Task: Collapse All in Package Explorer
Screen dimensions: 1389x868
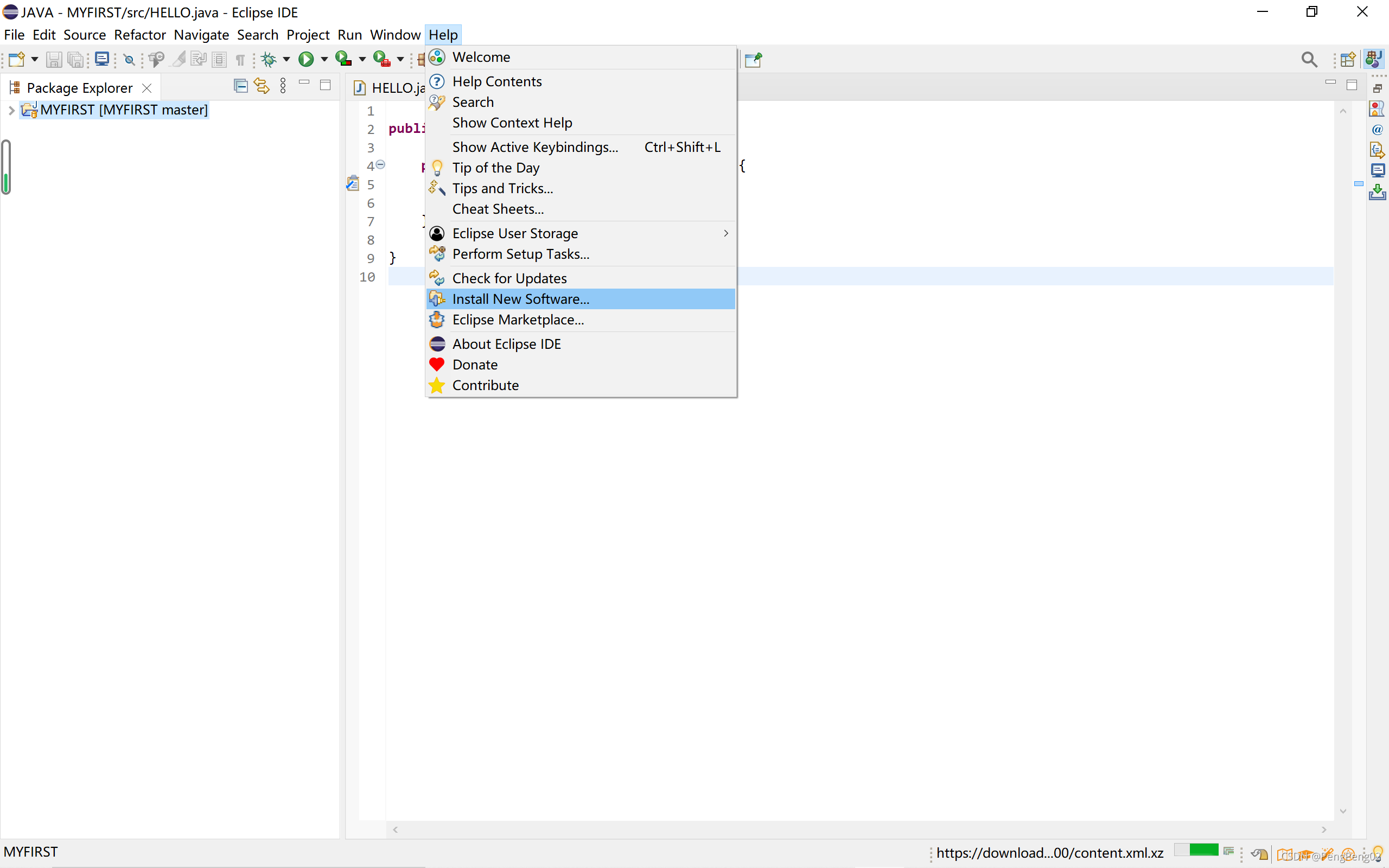Action: [x=240, y=87]
